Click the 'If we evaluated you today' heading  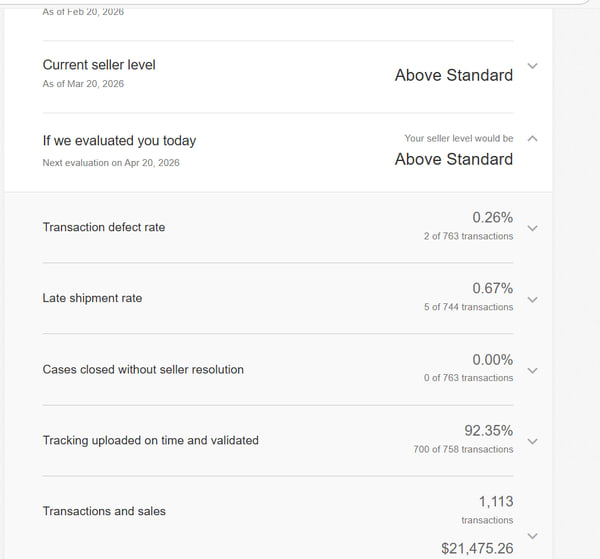click(119, 141)
